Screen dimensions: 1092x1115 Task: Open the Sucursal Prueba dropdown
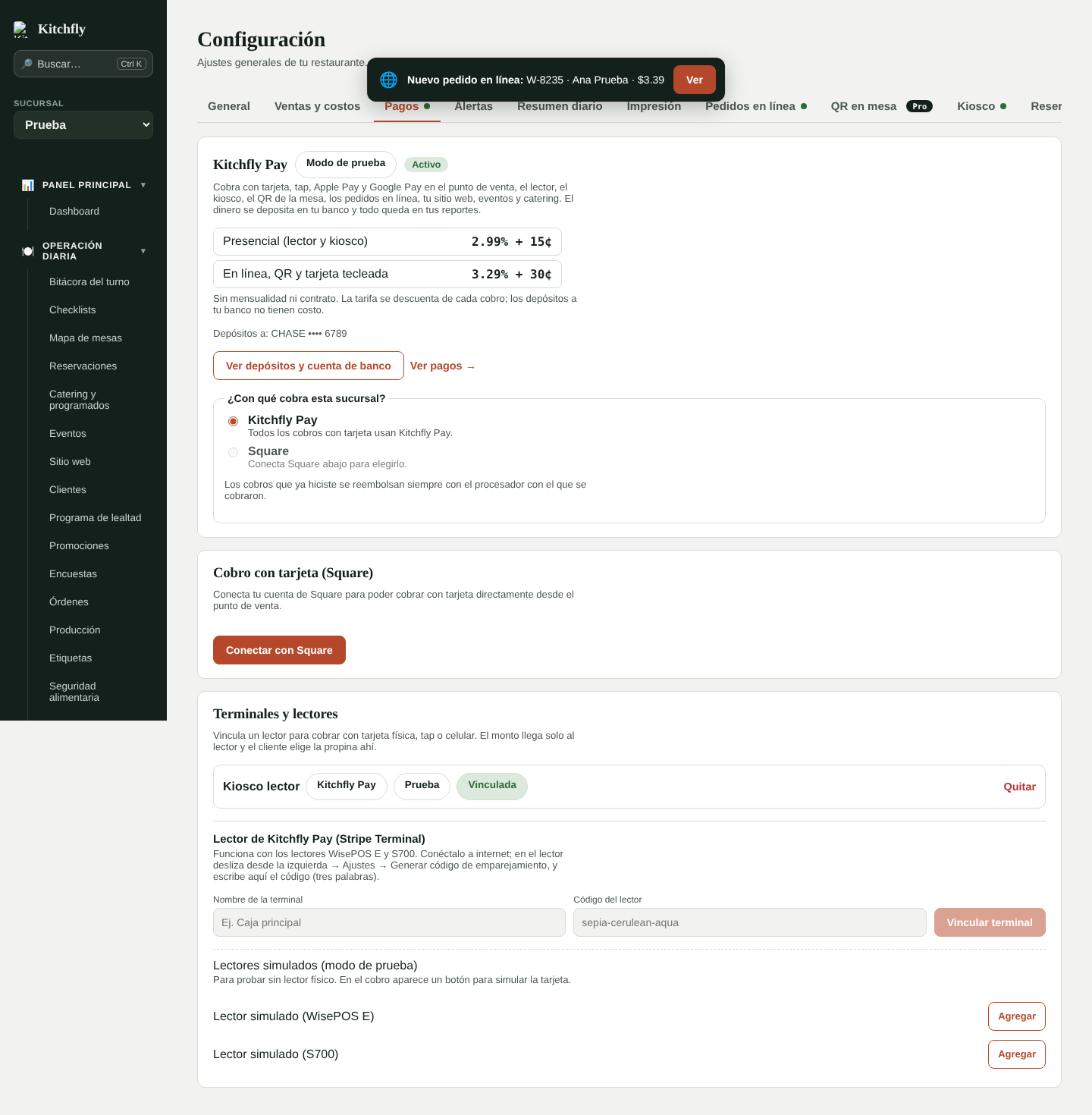tap(83, 125)
